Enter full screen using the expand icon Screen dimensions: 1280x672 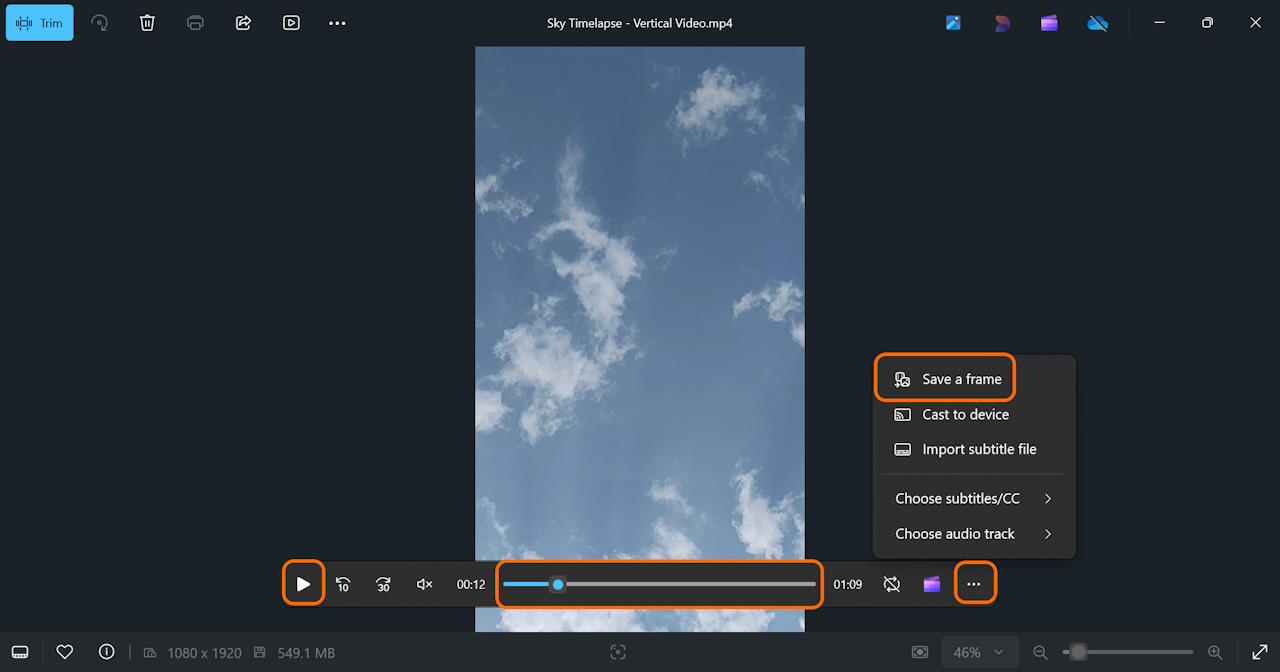(x=1259, y=652)
